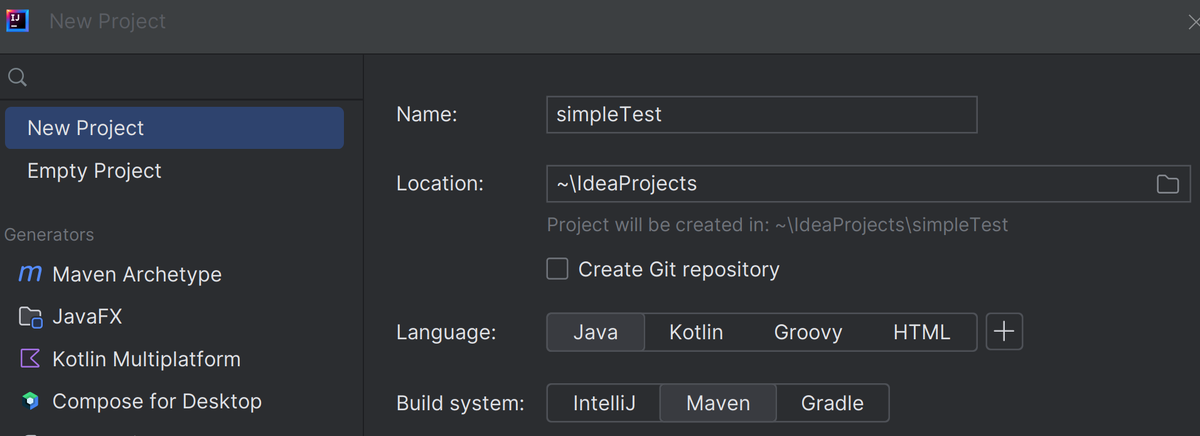Browse location with the folder icon
The image size is (1200, 436).
1167,184
